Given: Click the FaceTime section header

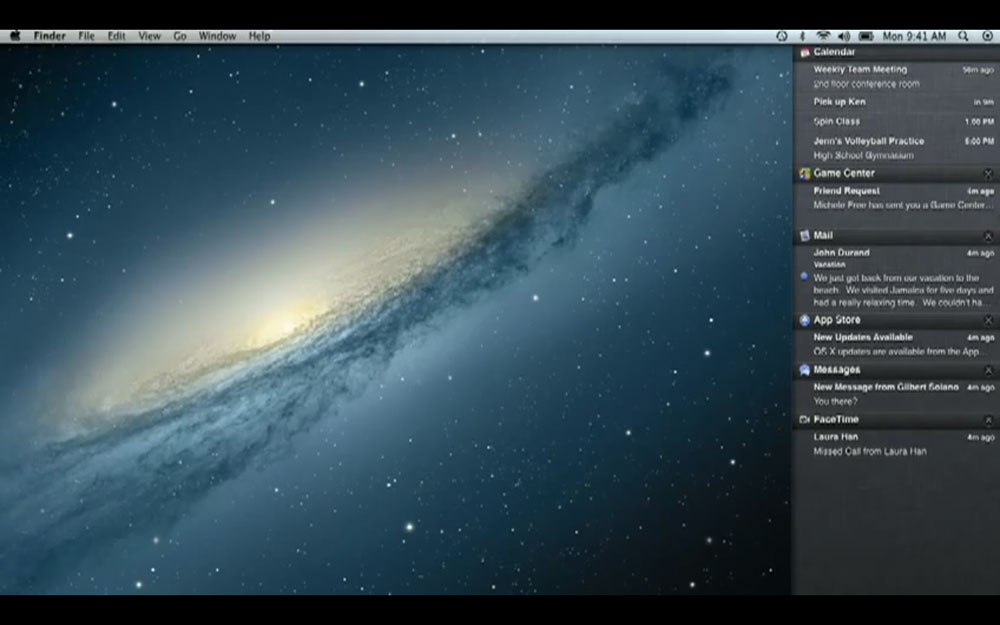Looking at the screenshot, I should coord(896,420).
